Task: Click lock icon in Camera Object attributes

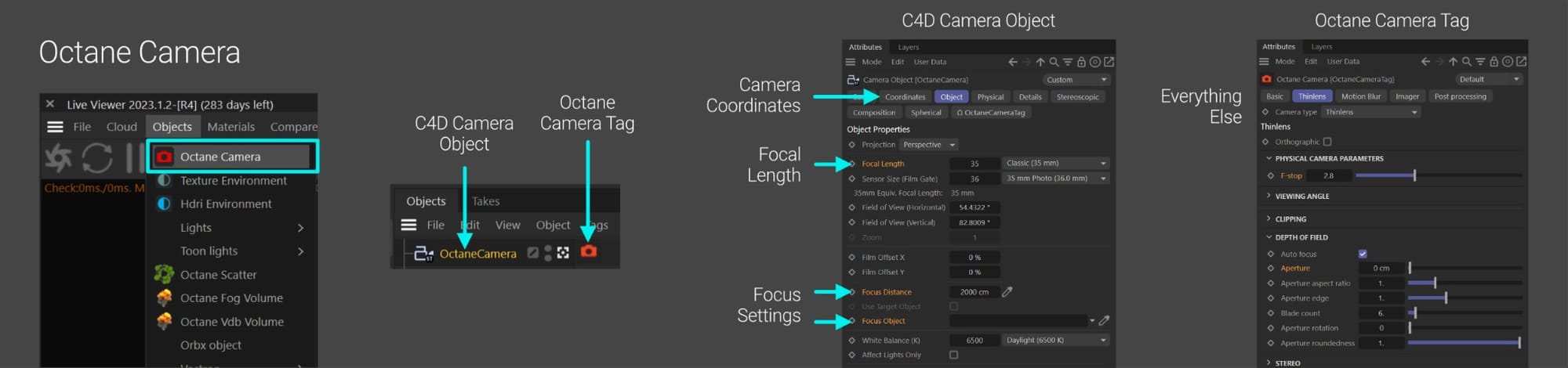Action: pos(1081,62)
